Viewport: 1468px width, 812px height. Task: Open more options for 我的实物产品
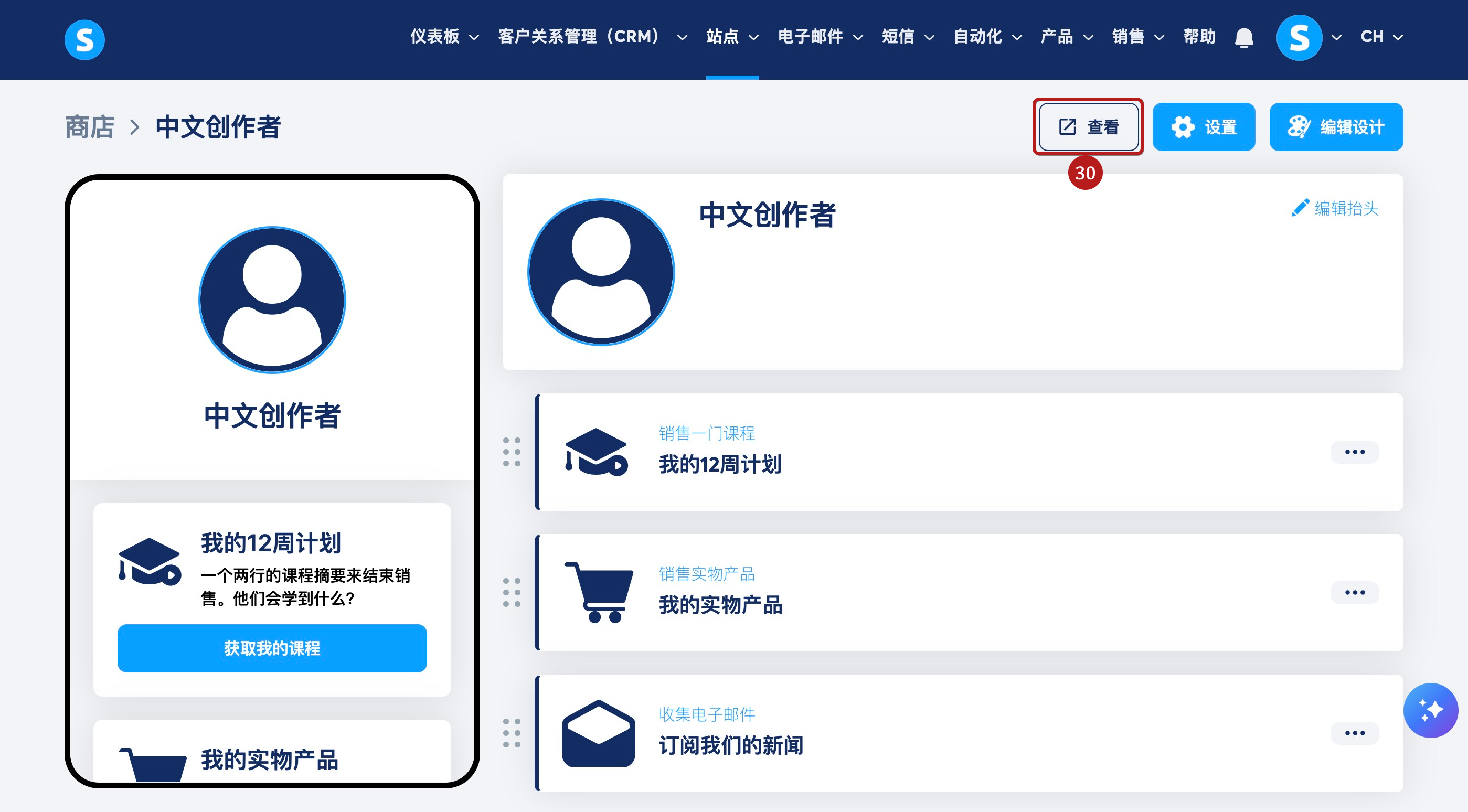coord(1354,593)
